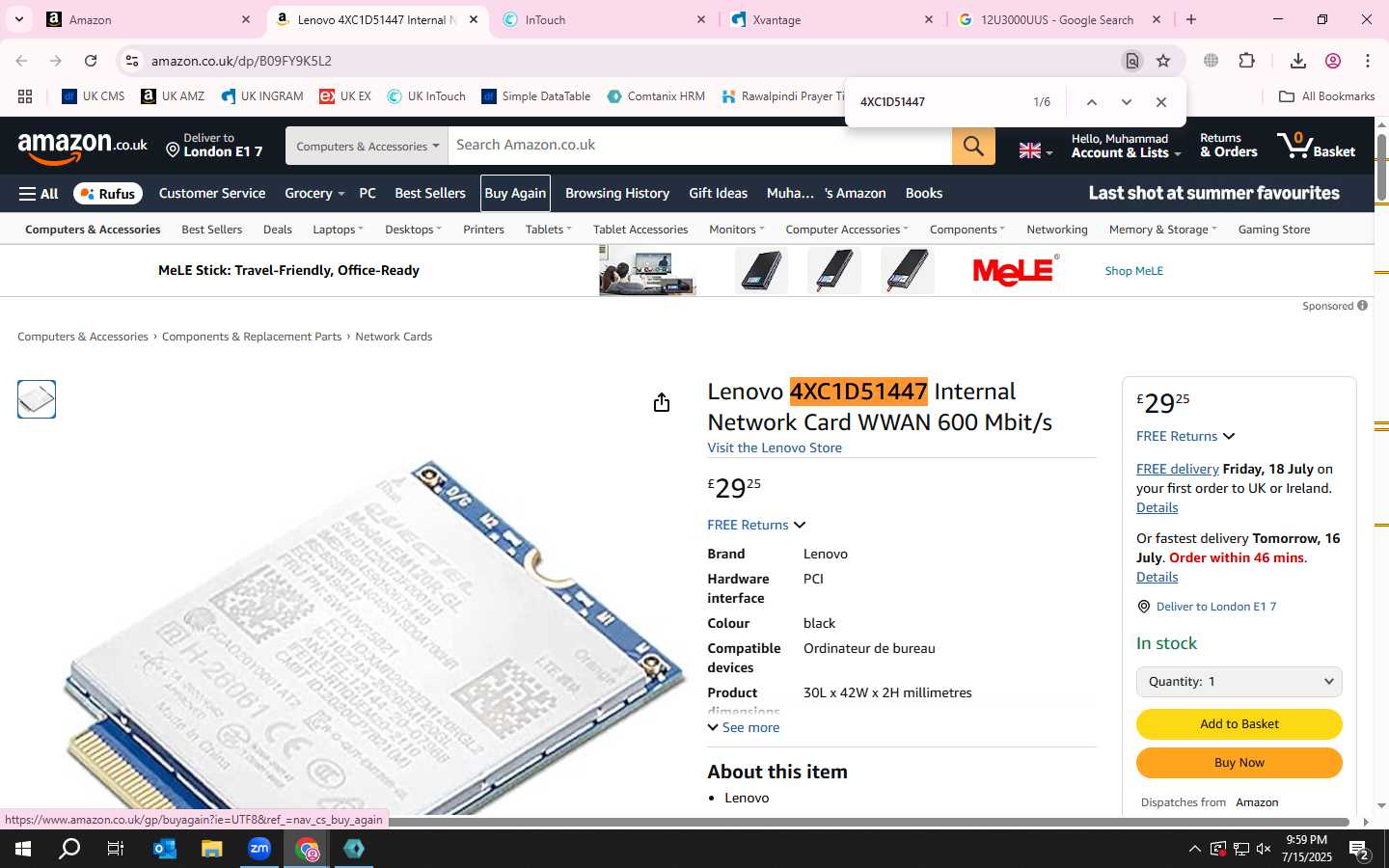Viewport: 1389px width, 868px height.
Task: Open Monitors submenu dropdown
Action: 737,230
